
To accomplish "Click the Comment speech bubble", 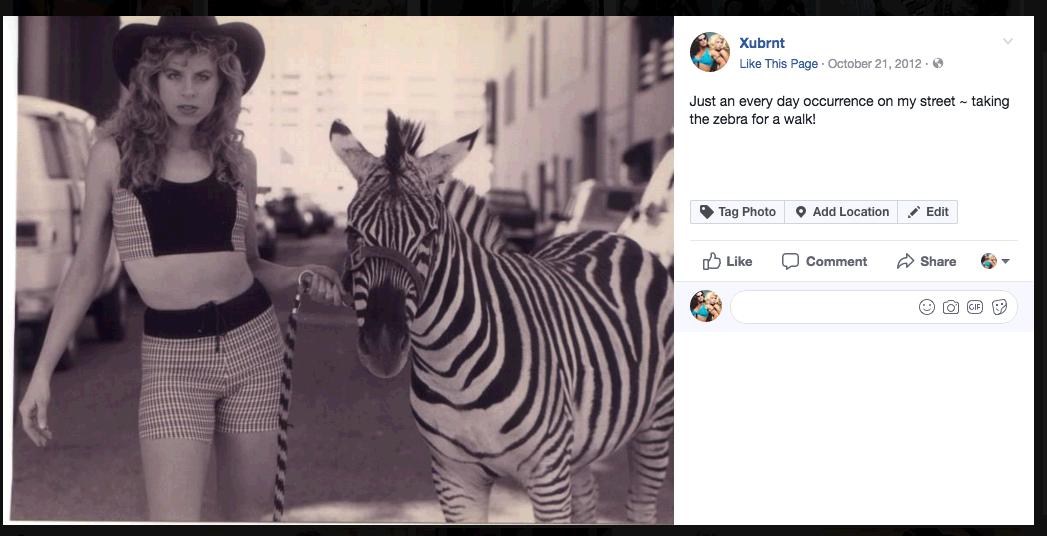I will (x=824, y=261).
